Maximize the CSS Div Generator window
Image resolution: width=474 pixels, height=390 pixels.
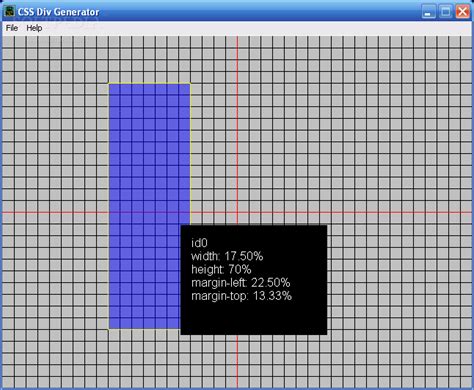[x=445, y=12]
